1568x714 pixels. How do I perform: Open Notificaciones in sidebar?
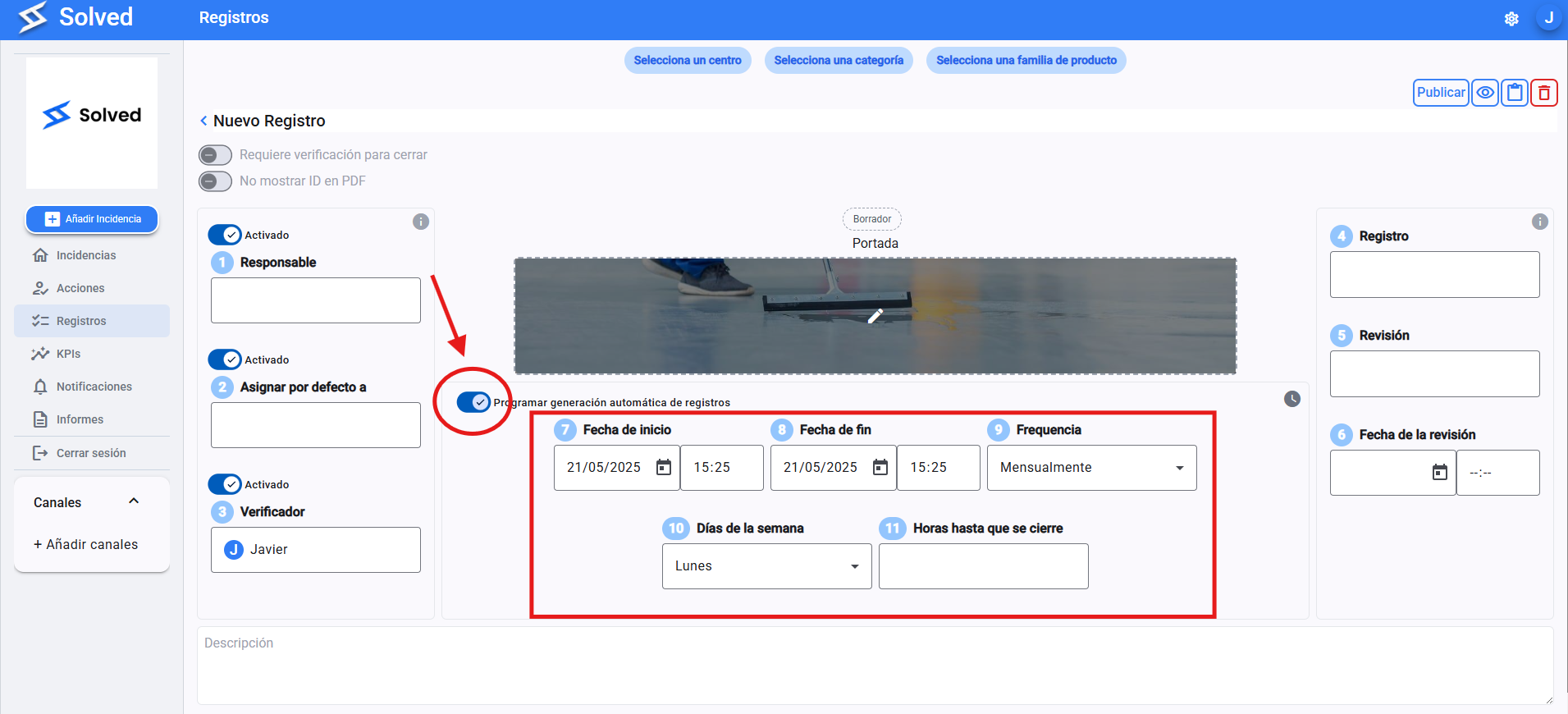92,387
